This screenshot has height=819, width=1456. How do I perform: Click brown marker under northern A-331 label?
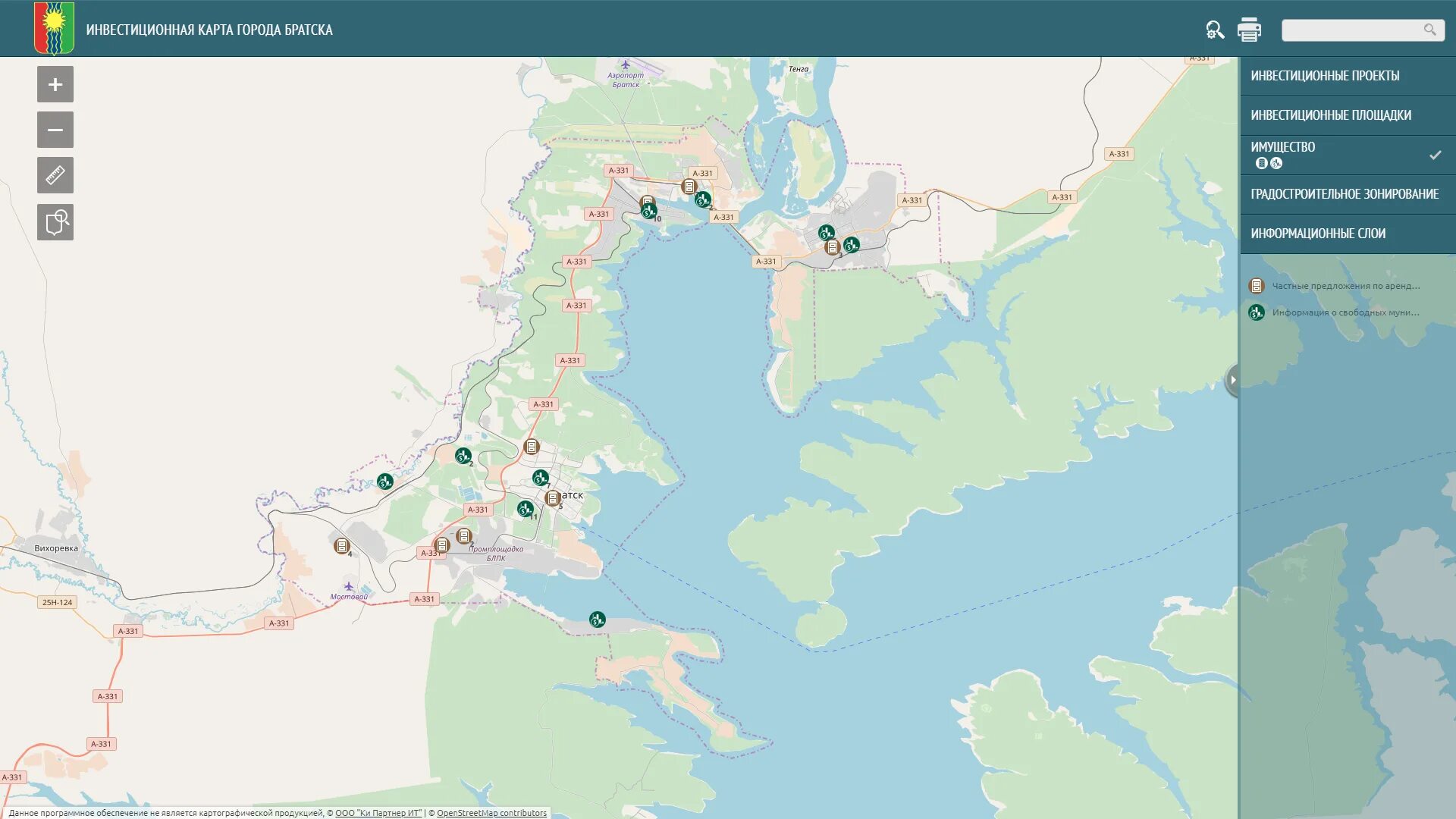(x=689, y=187)
